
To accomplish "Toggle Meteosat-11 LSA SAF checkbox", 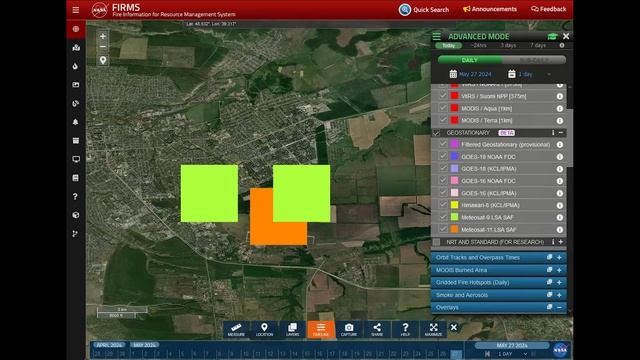I will (x=443, y=229).
